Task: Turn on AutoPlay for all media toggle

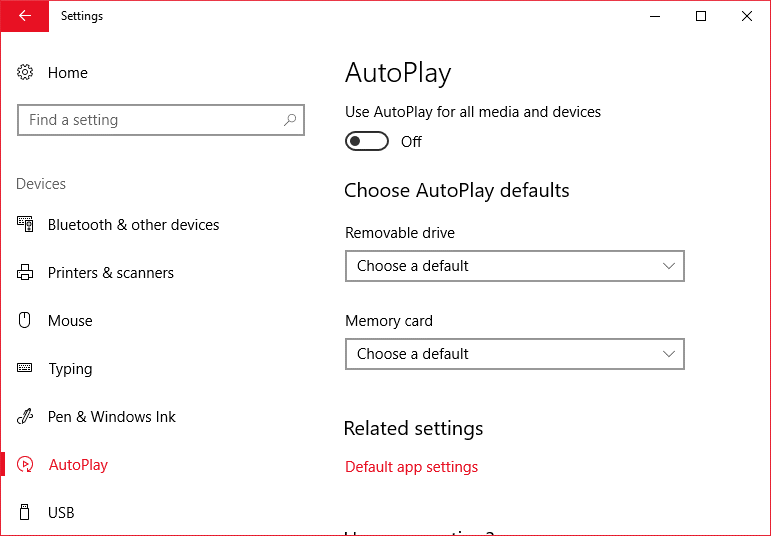Action: (x=366, y=142)
